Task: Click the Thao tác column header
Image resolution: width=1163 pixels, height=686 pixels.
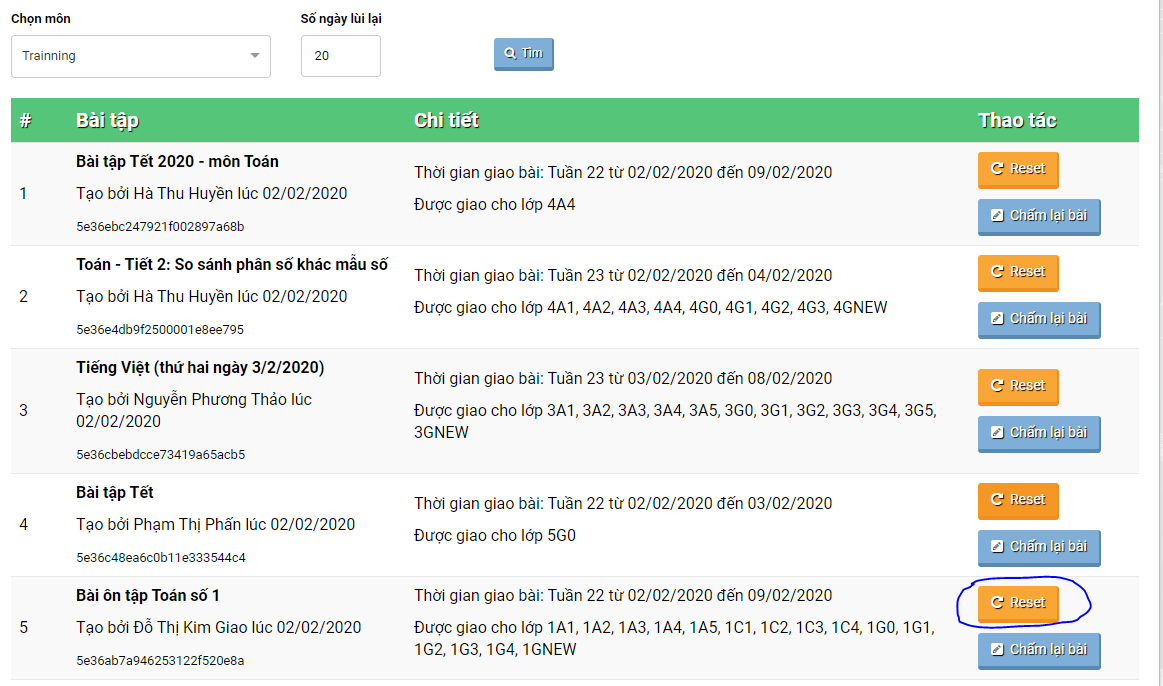Action: coord(1017,121)
